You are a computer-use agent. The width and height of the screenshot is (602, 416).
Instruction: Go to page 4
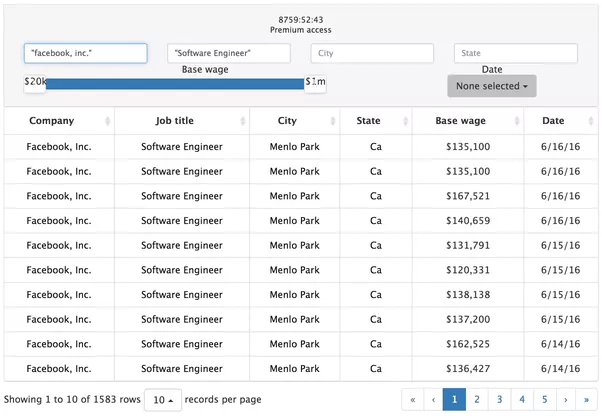(522, 399)
